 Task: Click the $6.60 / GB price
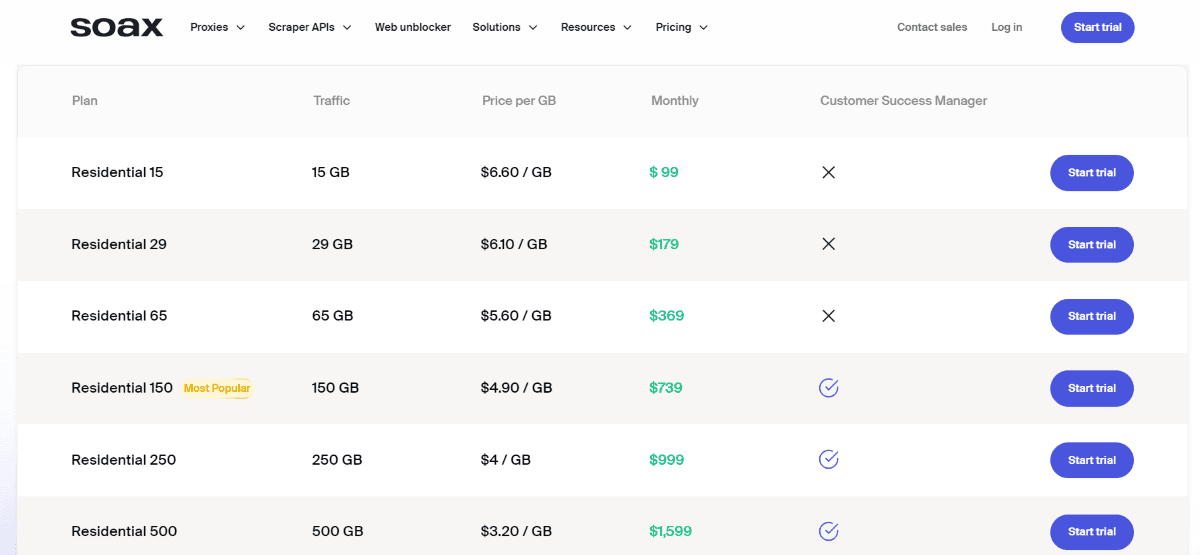tap(516, 172)
